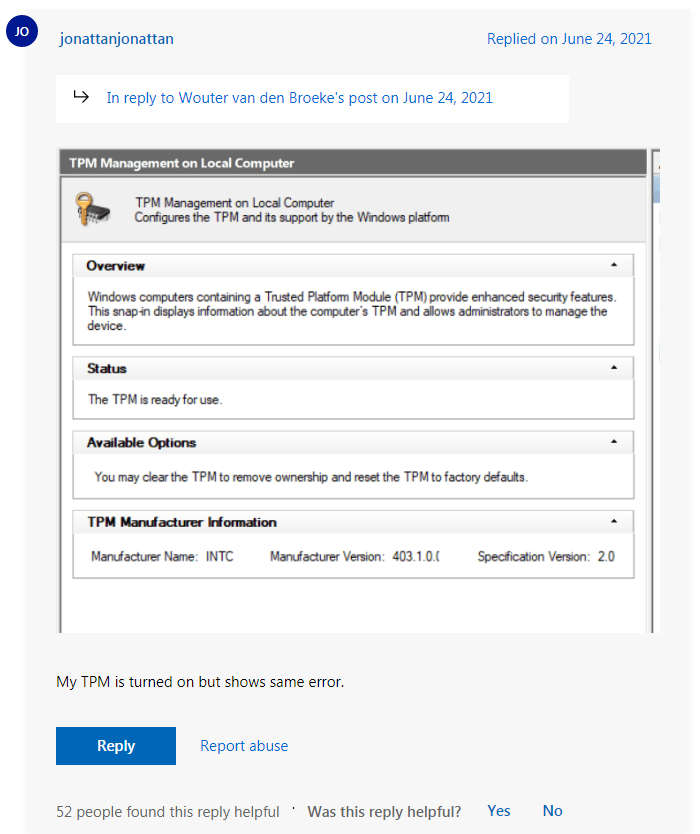Viewport: 700px width, 834px height.
Task: Click the 'TPM Management on Local Computer' title bar
Action: point(353,163)
